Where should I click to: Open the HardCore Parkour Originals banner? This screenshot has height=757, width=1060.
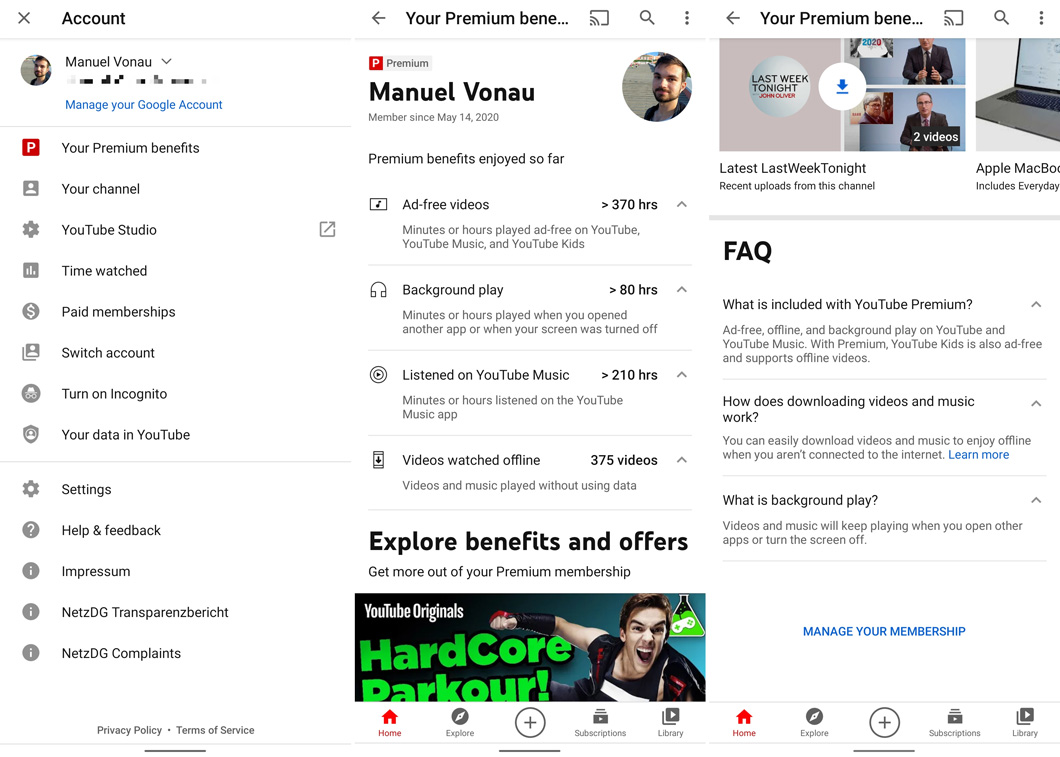(530, 648)
